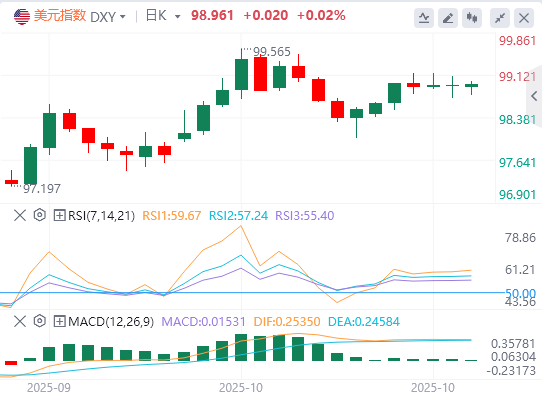Click the candlestick chart style icon
The image size is (542, 399).
[472, 18]
